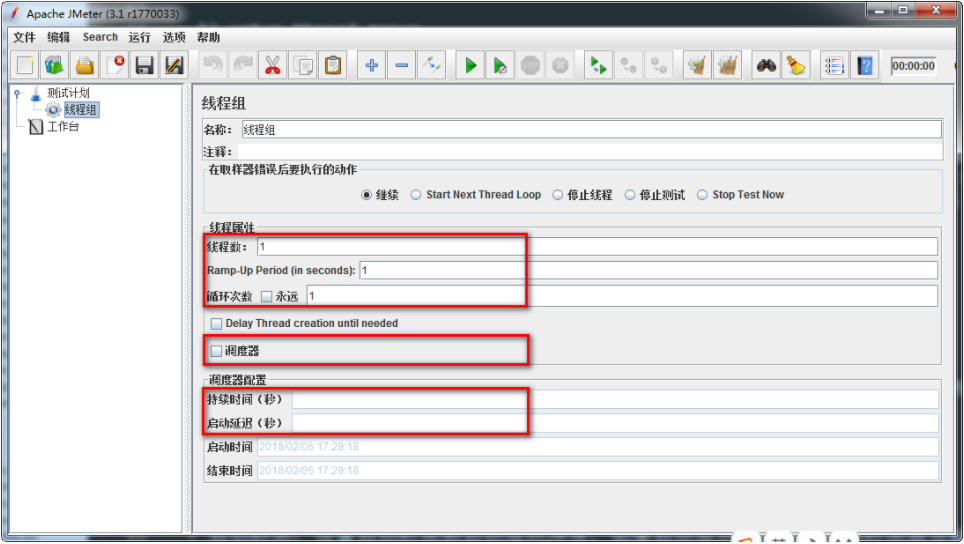
Task: Cut selection with scissors icon
Action: [272, 65]
